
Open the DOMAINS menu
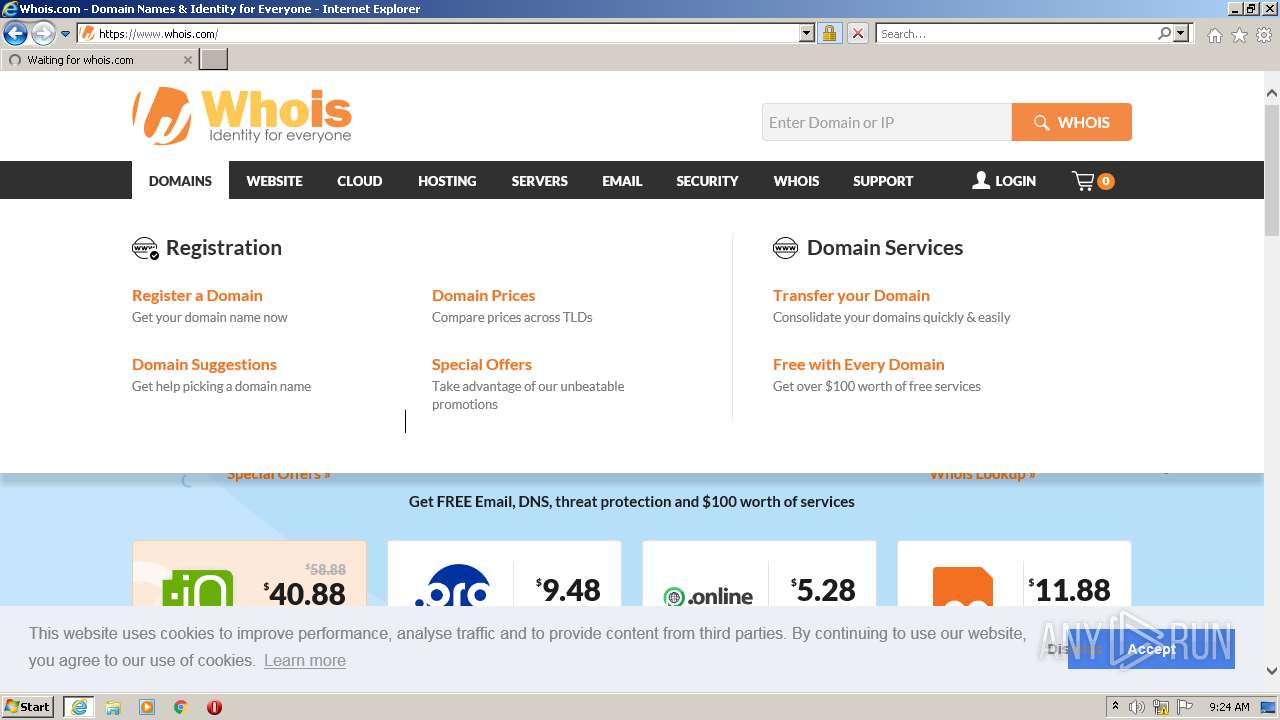point(180,181)
